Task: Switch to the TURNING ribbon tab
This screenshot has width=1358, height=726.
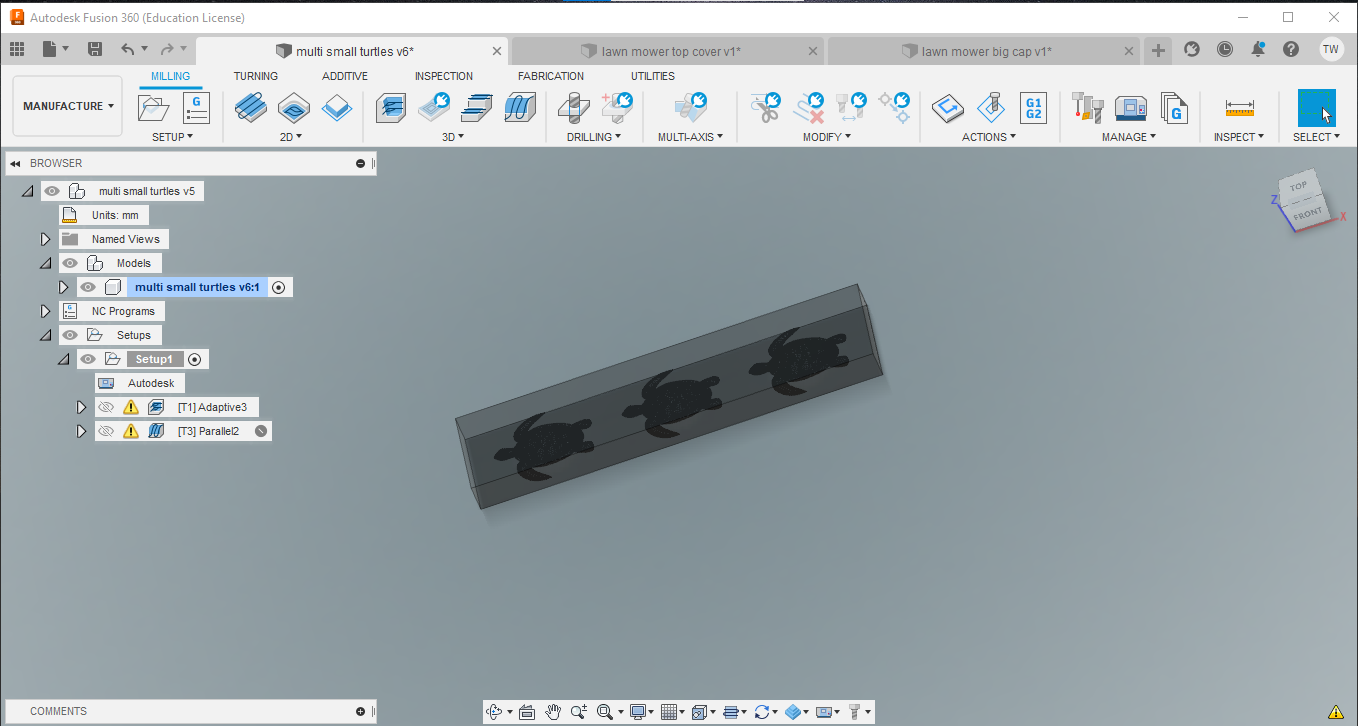Action: click(x=256, y=76)
